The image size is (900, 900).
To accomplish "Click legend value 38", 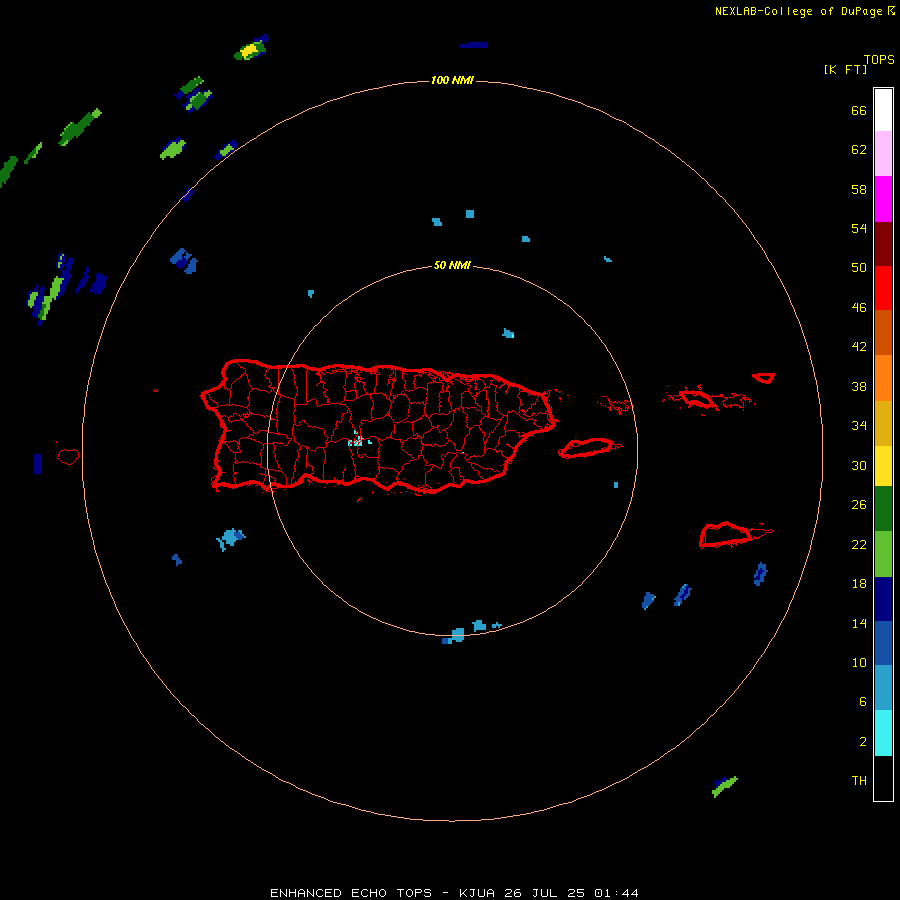I will 859,386.
